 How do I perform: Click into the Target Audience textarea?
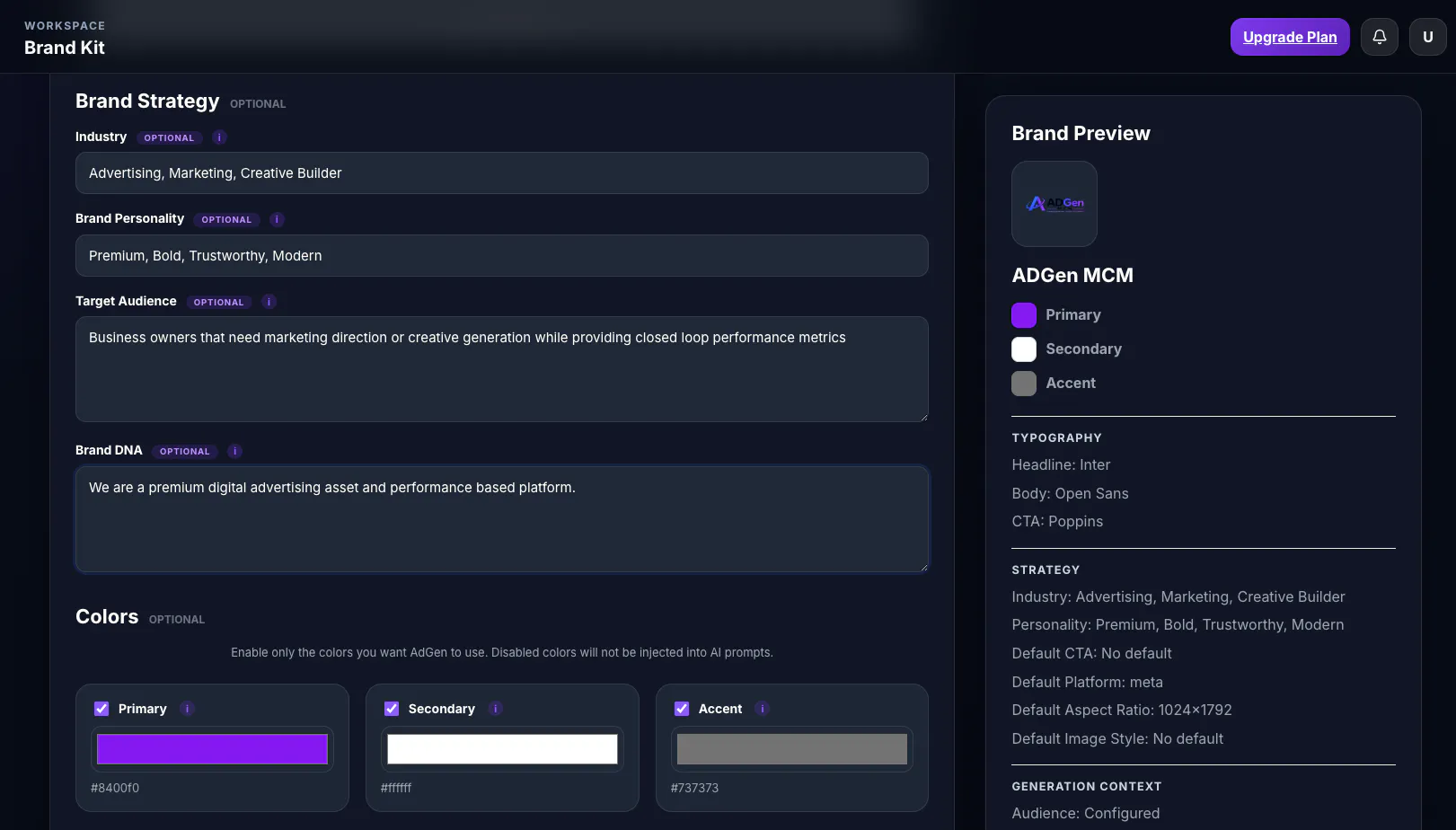[x=501, y=369]
